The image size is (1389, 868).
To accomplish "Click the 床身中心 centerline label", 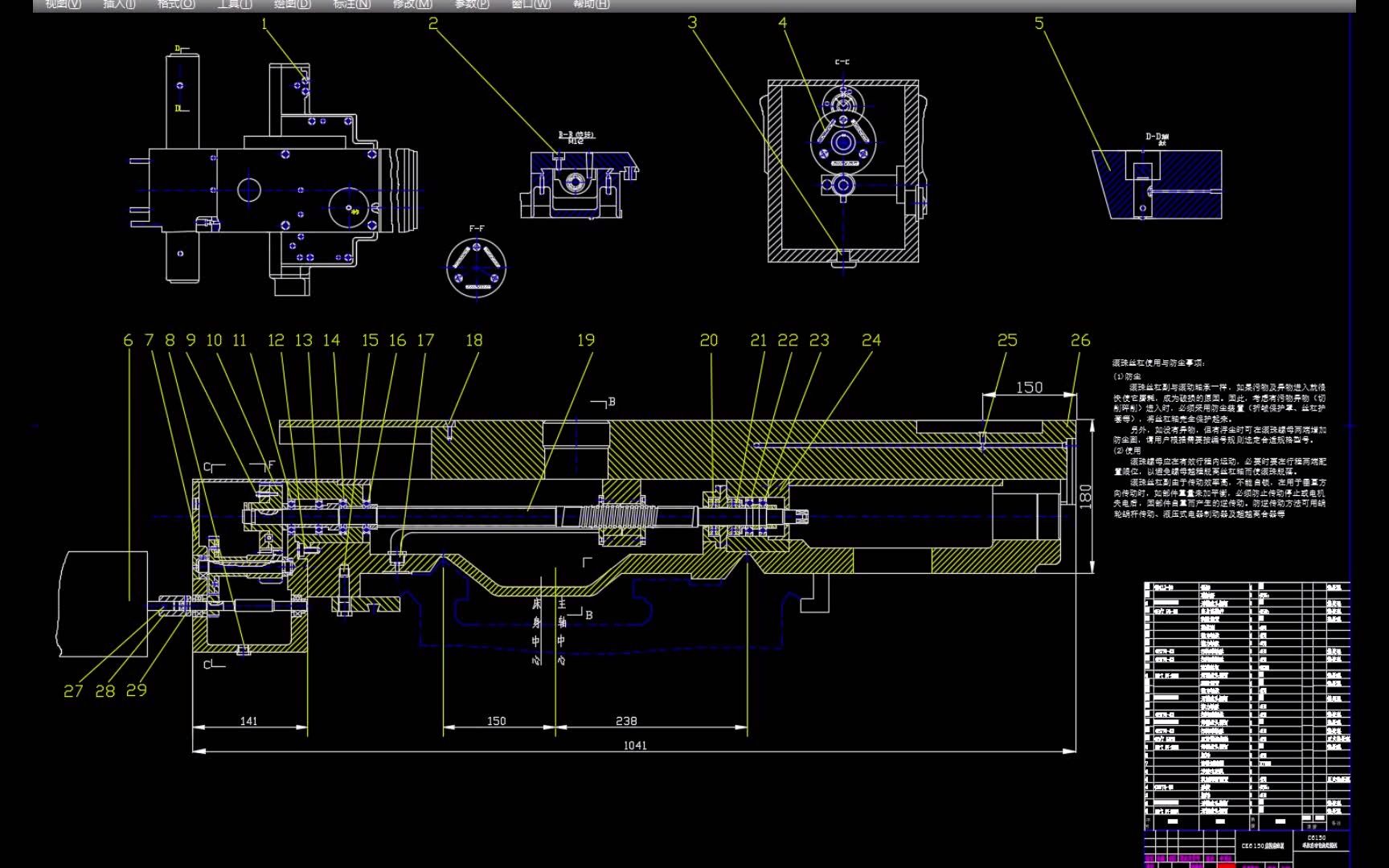I will [536, 632].
